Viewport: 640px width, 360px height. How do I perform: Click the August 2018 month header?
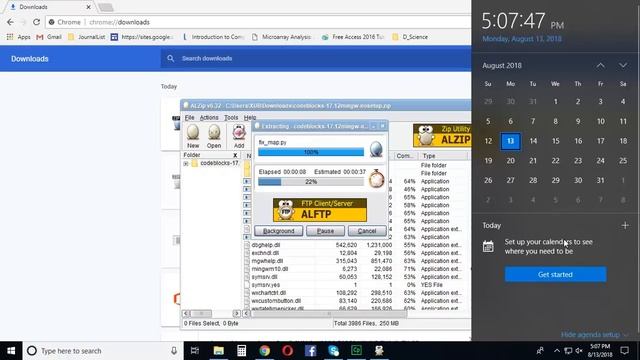tap(502, 65)
